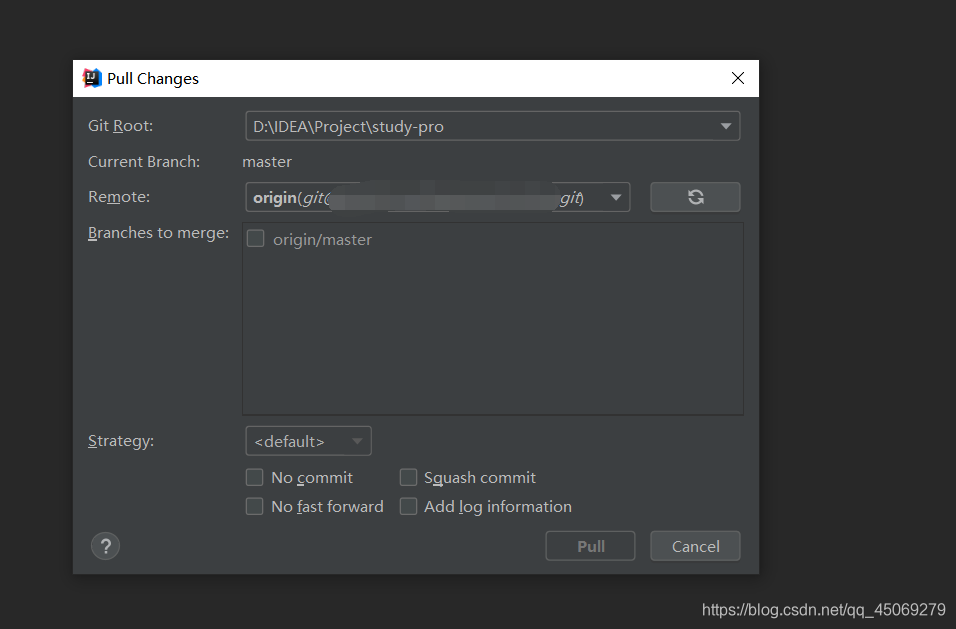Open the Git Root dropdown
956x629 pixels.
(493, 126)
